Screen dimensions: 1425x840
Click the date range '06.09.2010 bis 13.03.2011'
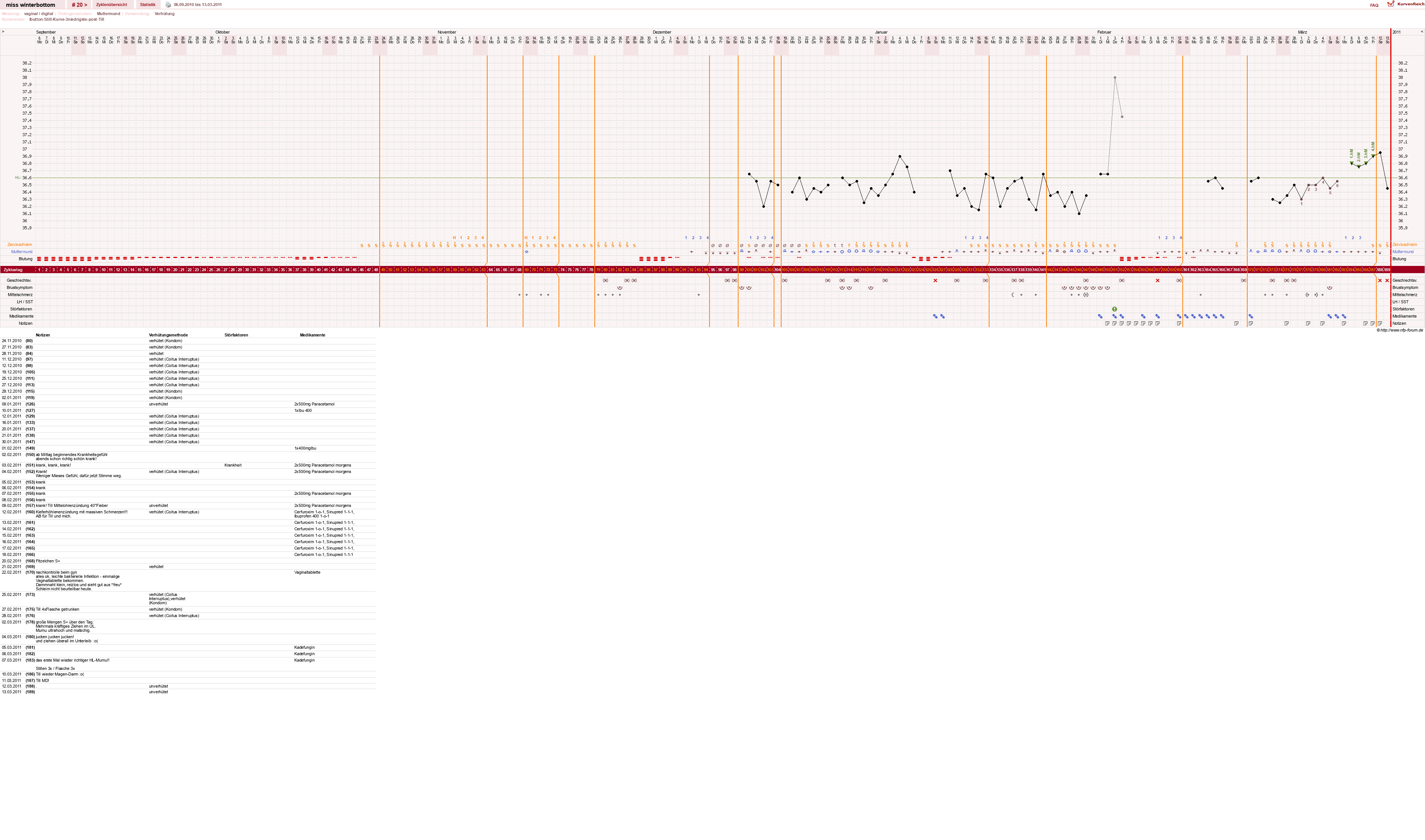[x=198, y=5]
